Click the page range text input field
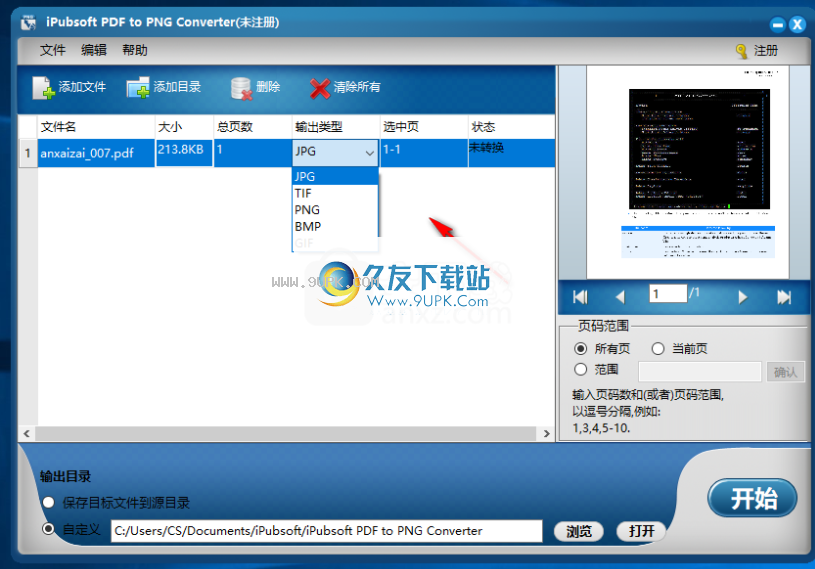815x569 pixels. (700, 372)
